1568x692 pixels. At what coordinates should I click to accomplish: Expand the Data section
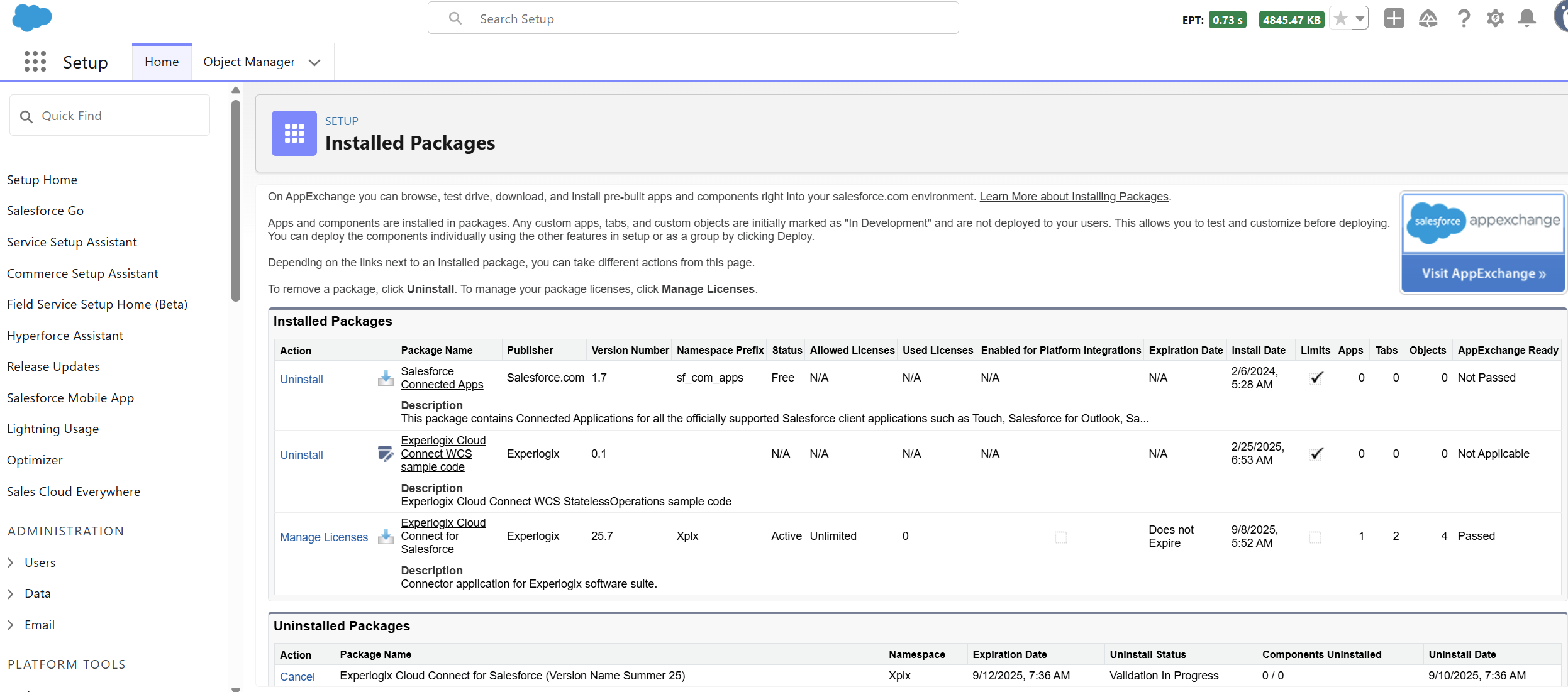click(10, 594)
